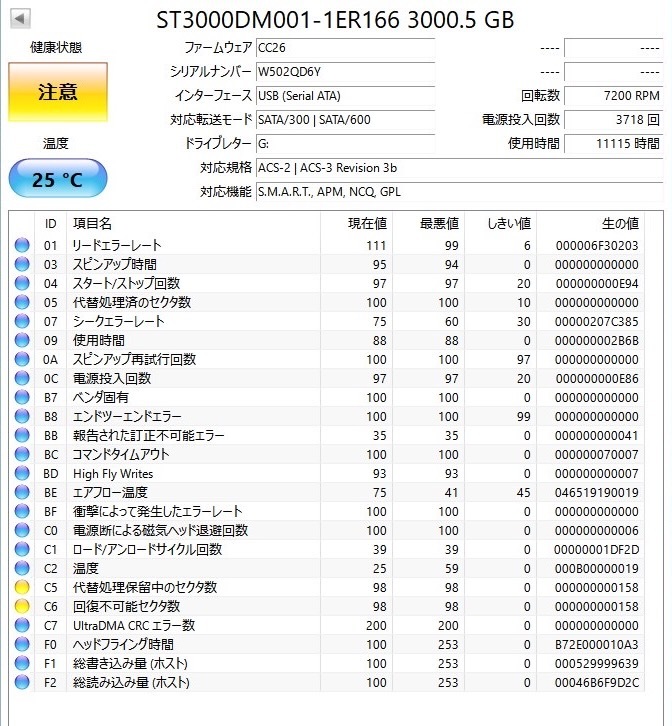Click yellow caution icon for ID C5 row
672x726 pixels.
[22, 587]
